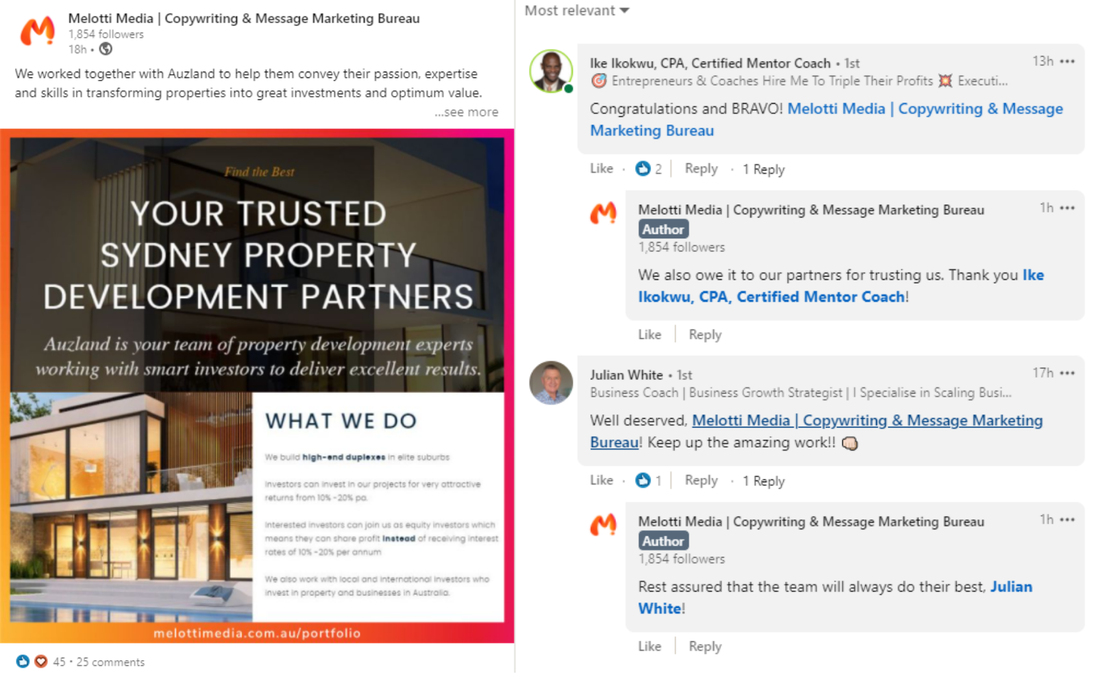Open the 45 reactions count
Screen dimensions: 1100x679
click(59, 662)
